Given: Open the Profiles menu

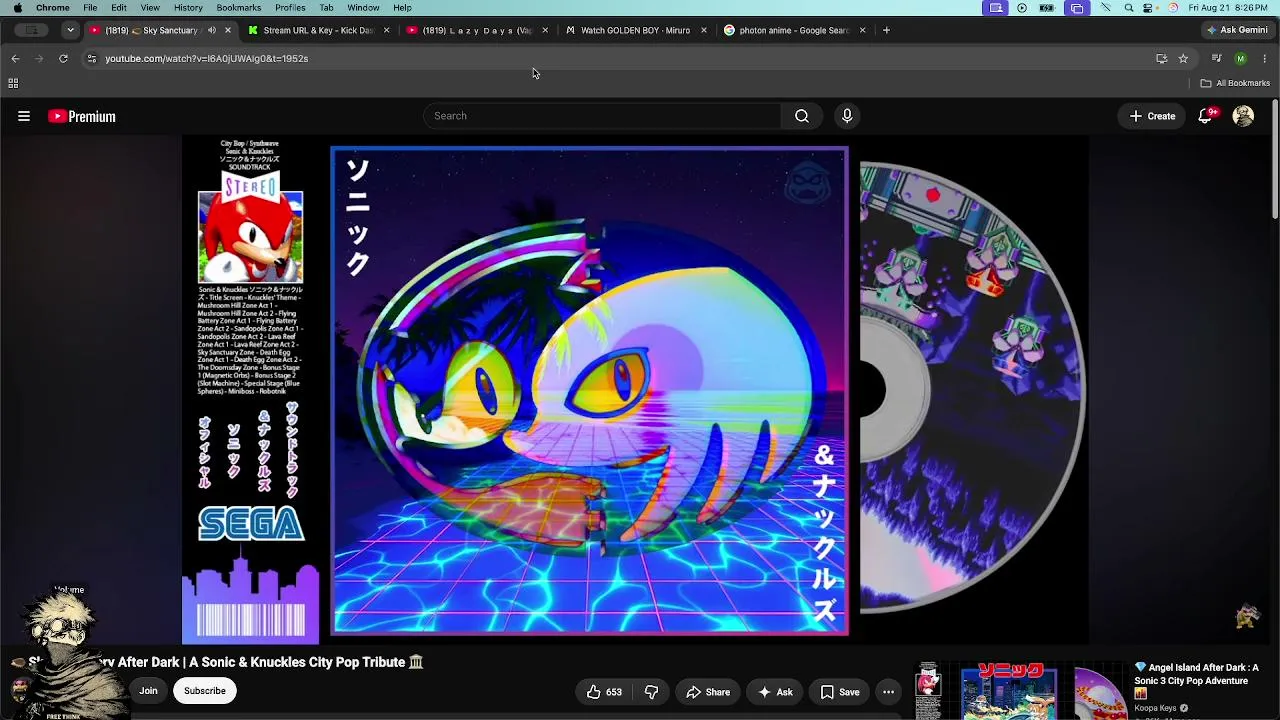Looking at the screenshot, I should pyautogui.click(x=290, y=8).
